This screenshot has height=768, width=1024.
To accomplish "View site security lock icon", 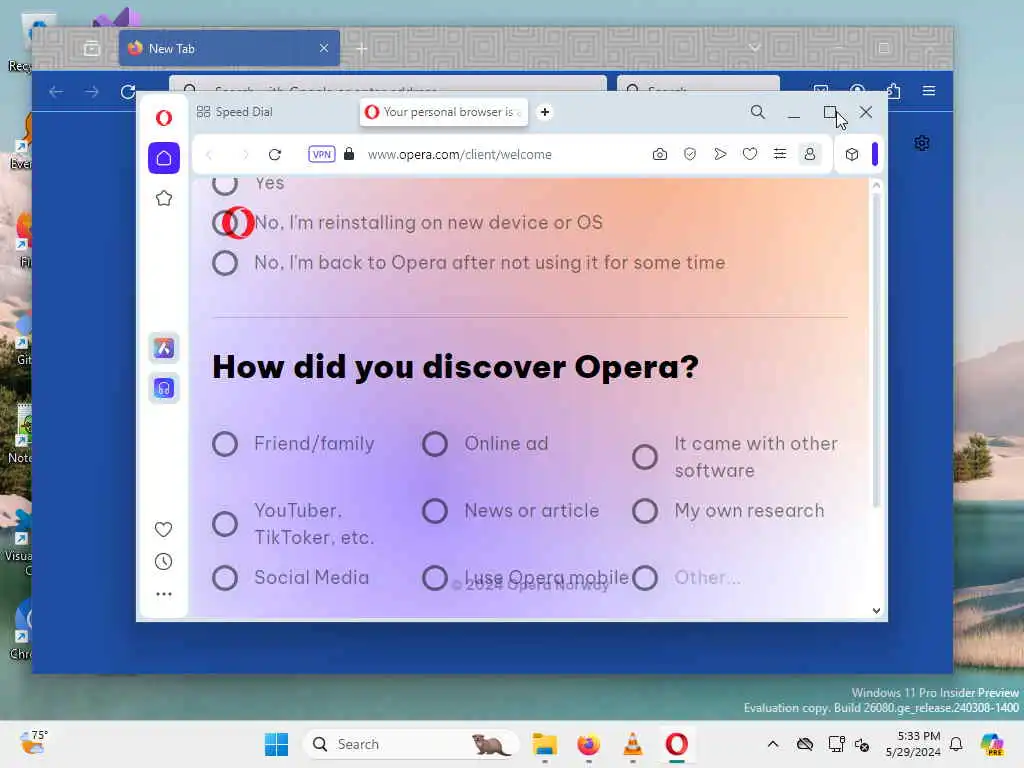I will coord(349,154).
